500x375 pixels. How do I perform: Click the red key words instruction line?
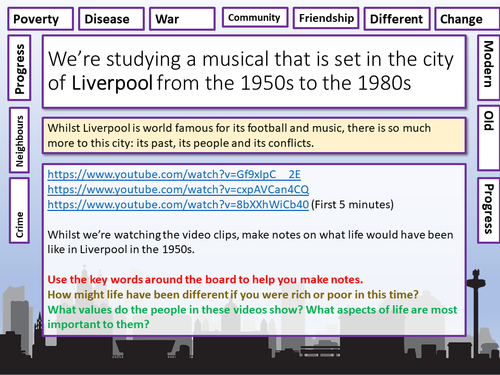pyautogui.click(x=205, y=279)
